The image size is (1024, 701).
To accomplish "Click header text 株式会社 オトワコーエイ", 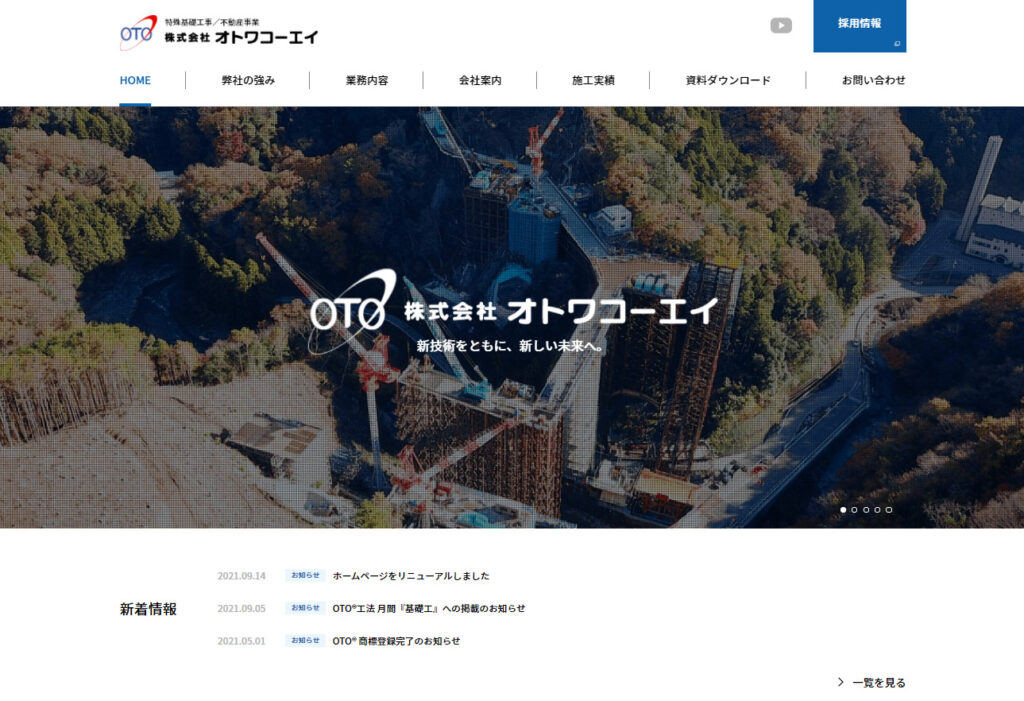I will (241, 37).
